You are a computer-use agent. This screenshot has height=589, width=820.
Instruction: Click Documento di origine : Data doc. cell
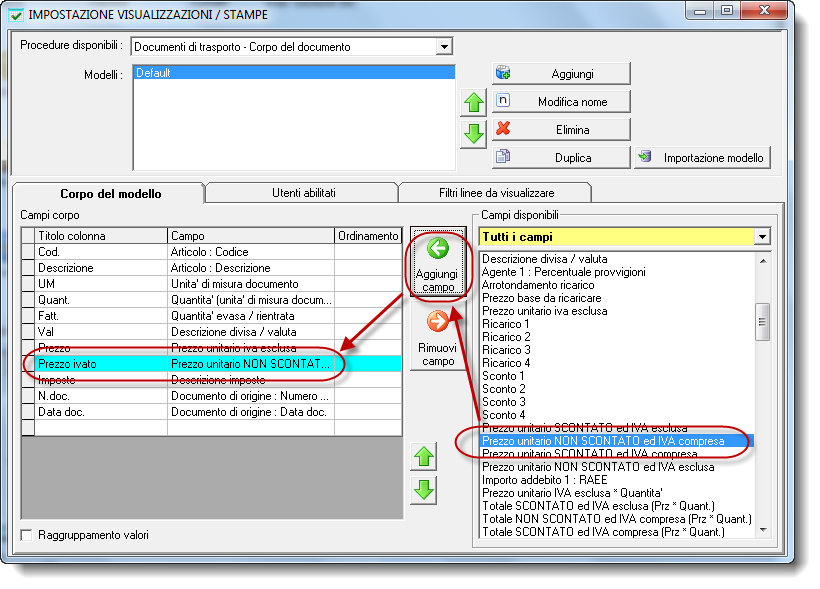[250, 412]
